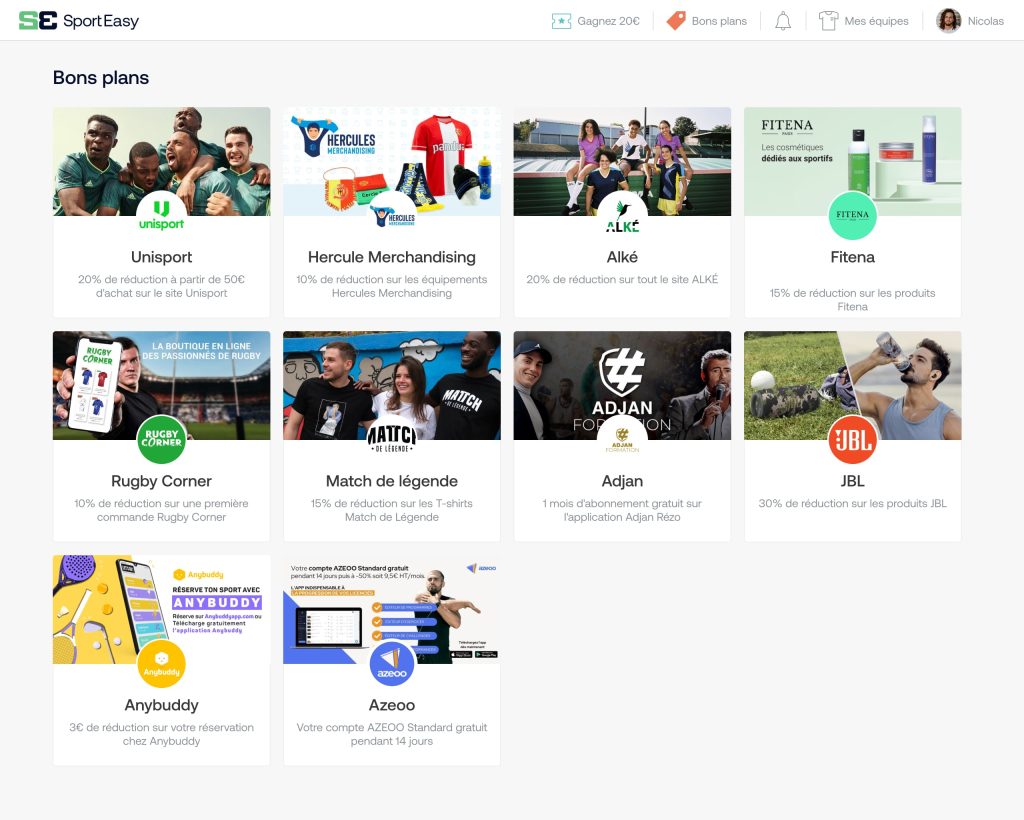Click Match de légende T-shirts banner photo
Screen dimensions: 1024x820
pyautogui.click(x=392, y=385)
